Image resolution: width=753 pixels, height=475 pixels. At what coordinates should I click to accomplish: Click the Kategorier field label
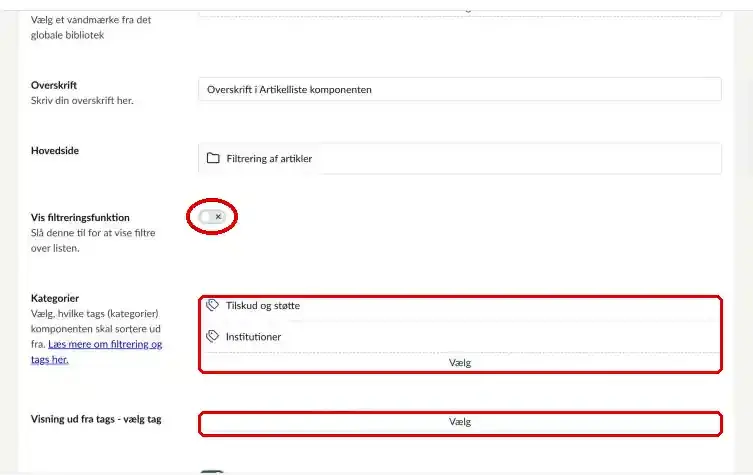(55, 298)
